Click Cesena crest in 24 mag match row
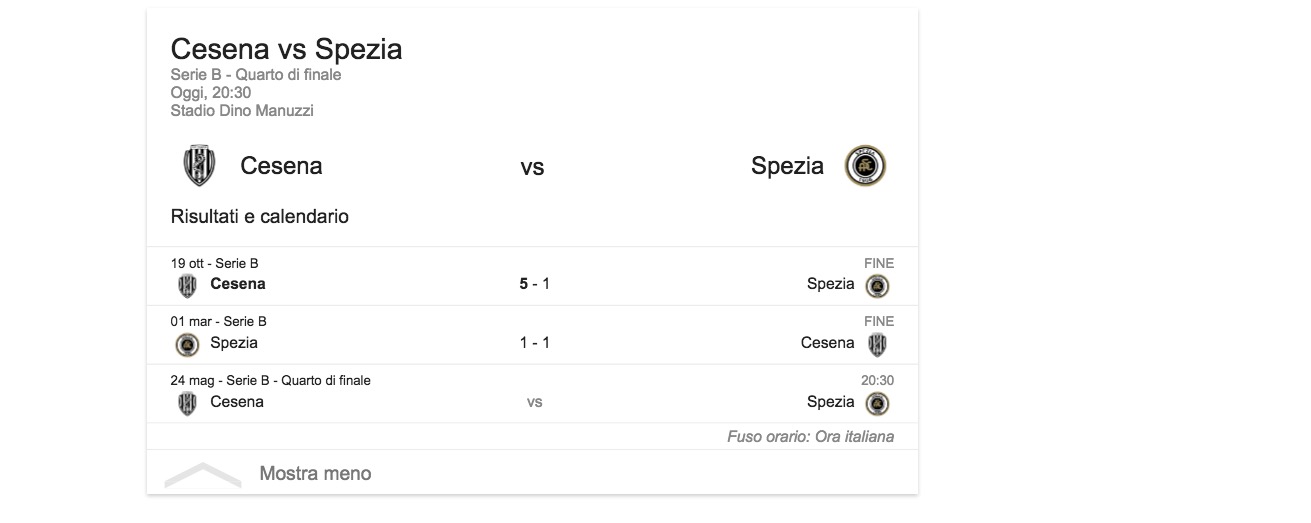 click(x=187, y=403)
